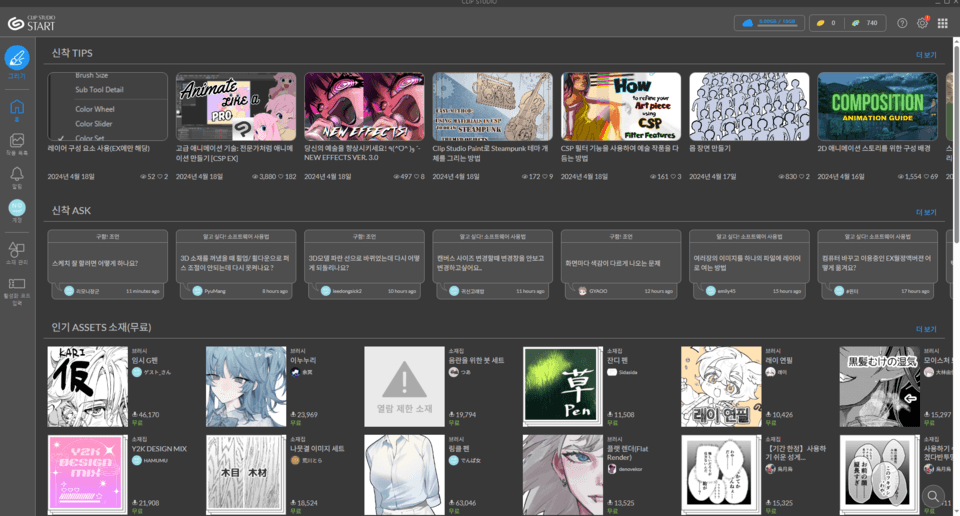
Task: Click the magnifier search button
Action: (933, 496)
